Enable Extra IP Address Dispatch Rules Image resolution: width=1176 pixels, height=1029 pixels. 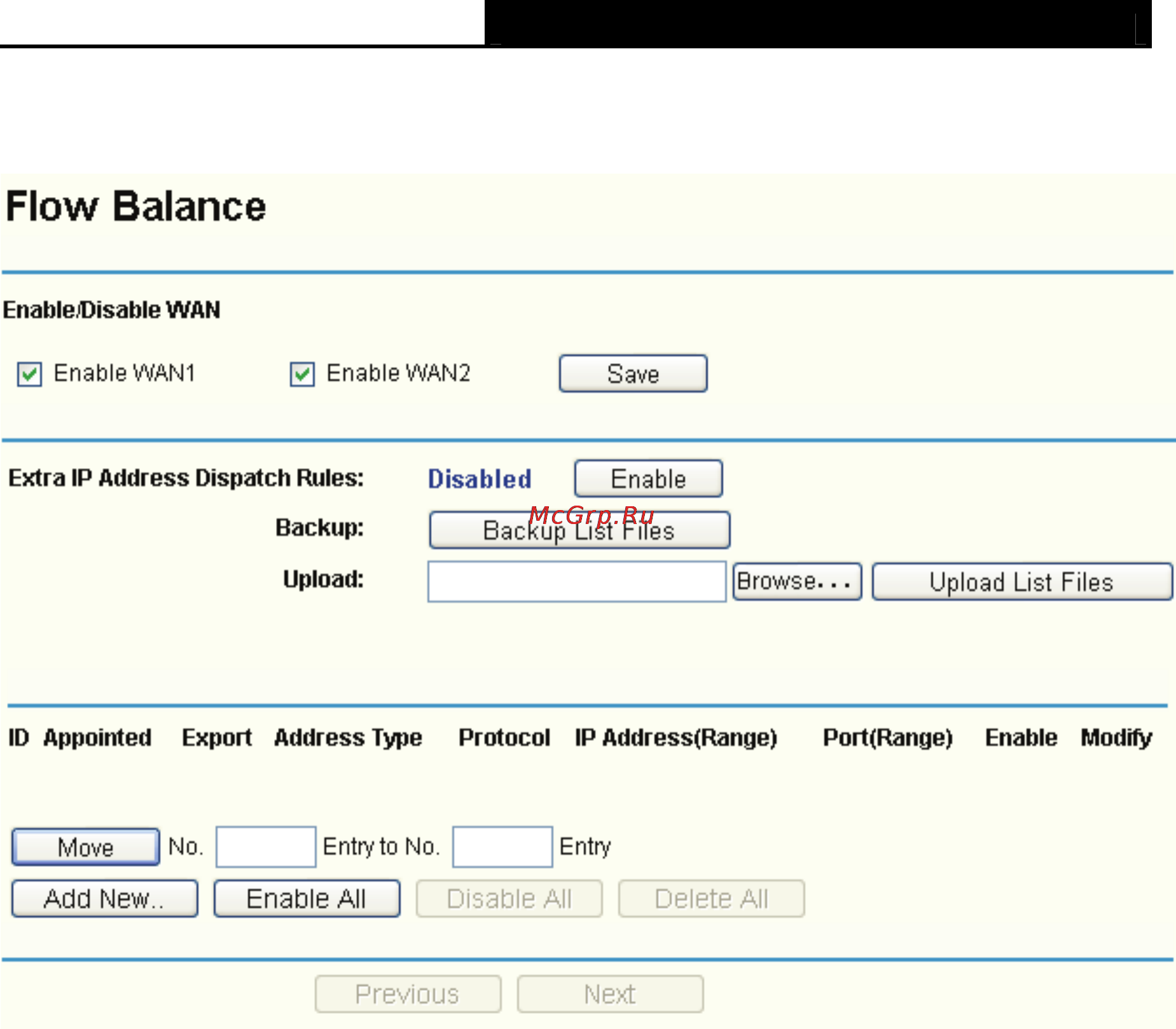pyautogui.click(x=648, y=478)
